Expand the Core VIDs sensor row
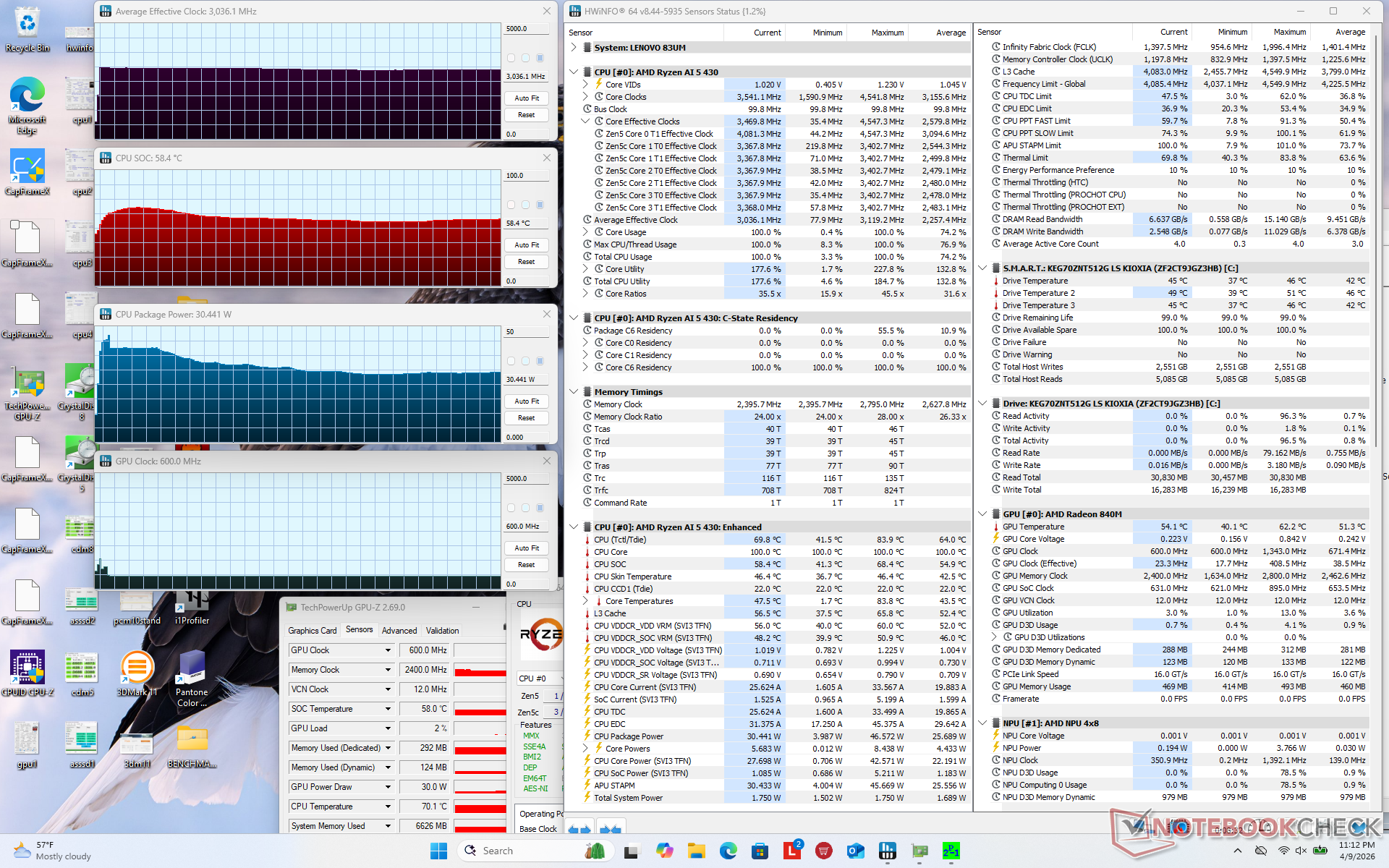This screenshot has width=1389, height=868. pyautogui.click(x=585, y=85)
